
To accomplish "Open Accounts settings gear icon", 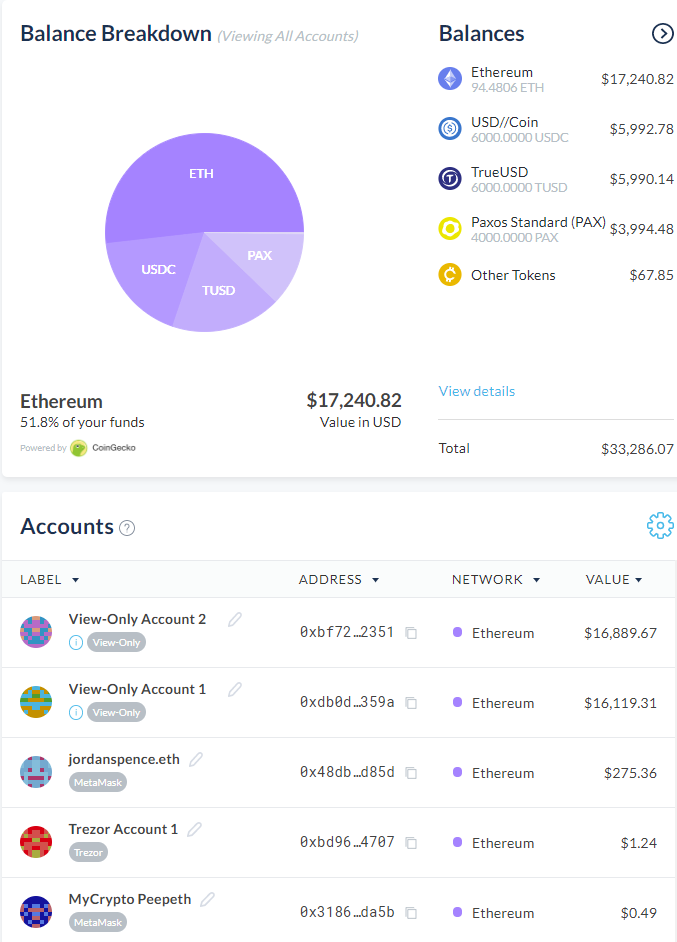I will pyautogui.click(x=660, y=526).
